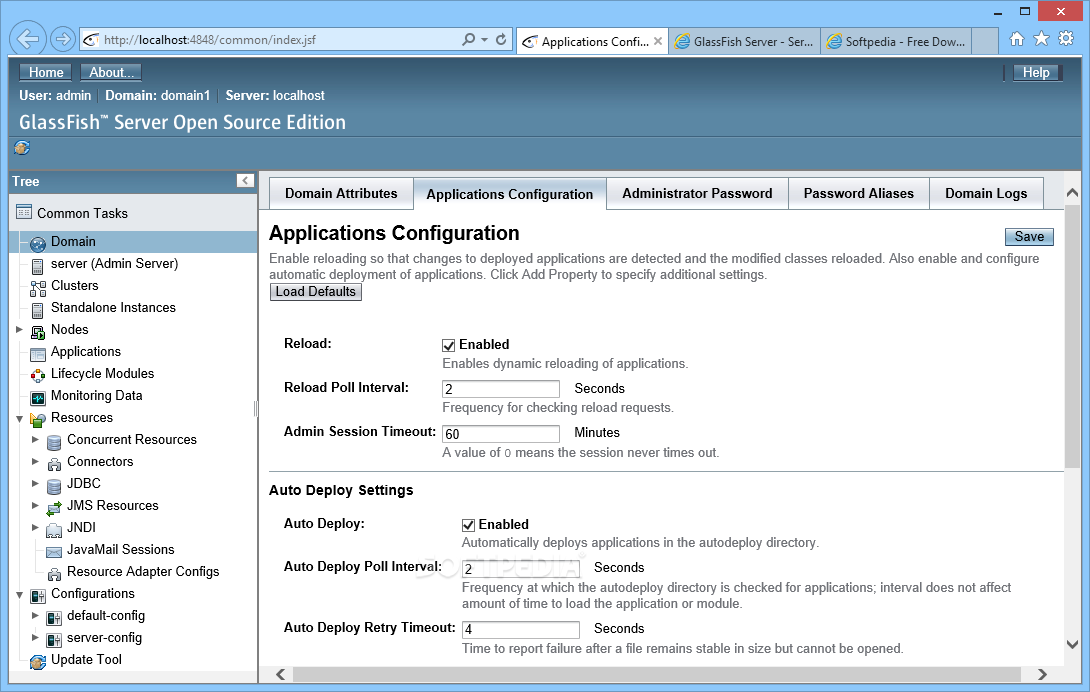Click the JDBC database icon
The height and width of the screenshot is (692, 1090).
point(54,485)
